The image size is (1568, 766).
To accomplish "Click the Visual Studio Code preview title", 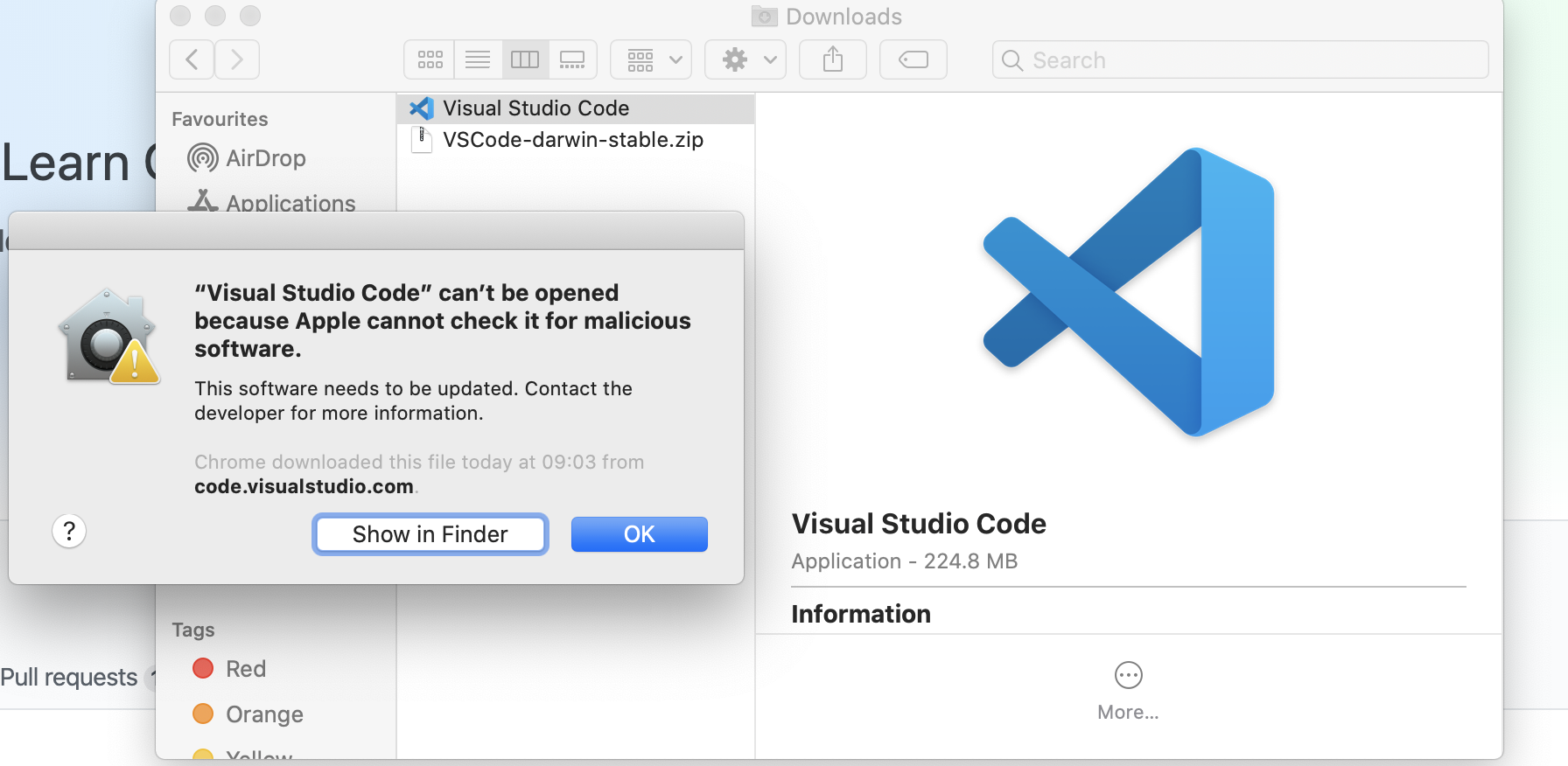I will pos(919,523).
